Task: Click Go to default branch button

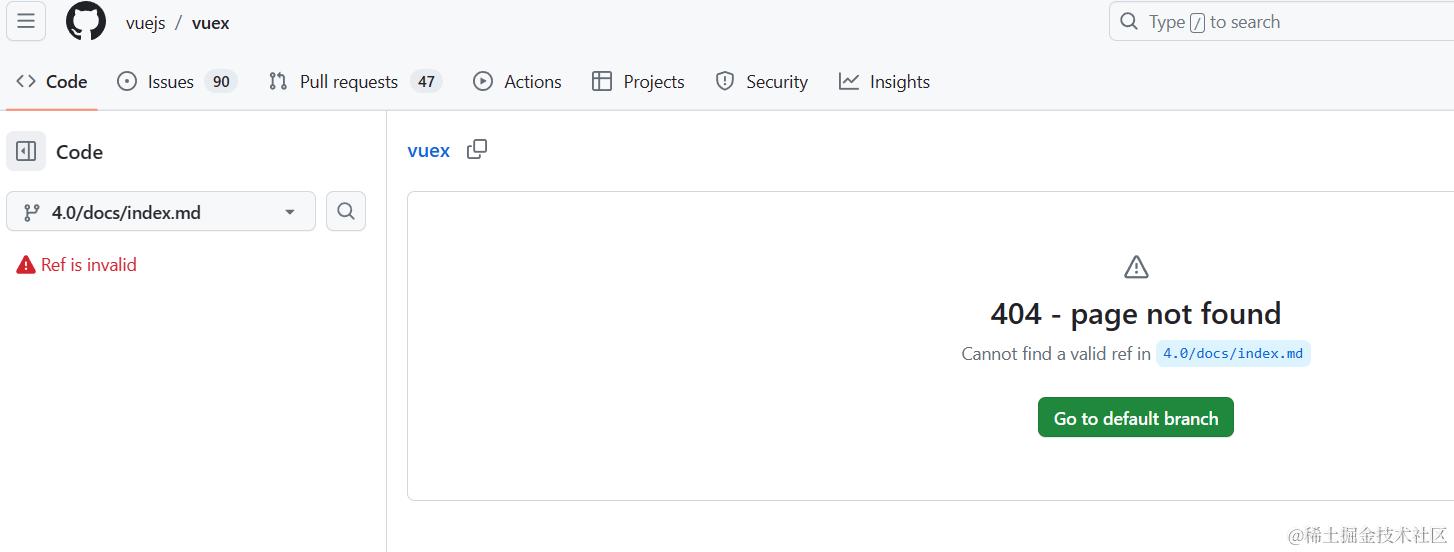Action: tap(1135, 418)
